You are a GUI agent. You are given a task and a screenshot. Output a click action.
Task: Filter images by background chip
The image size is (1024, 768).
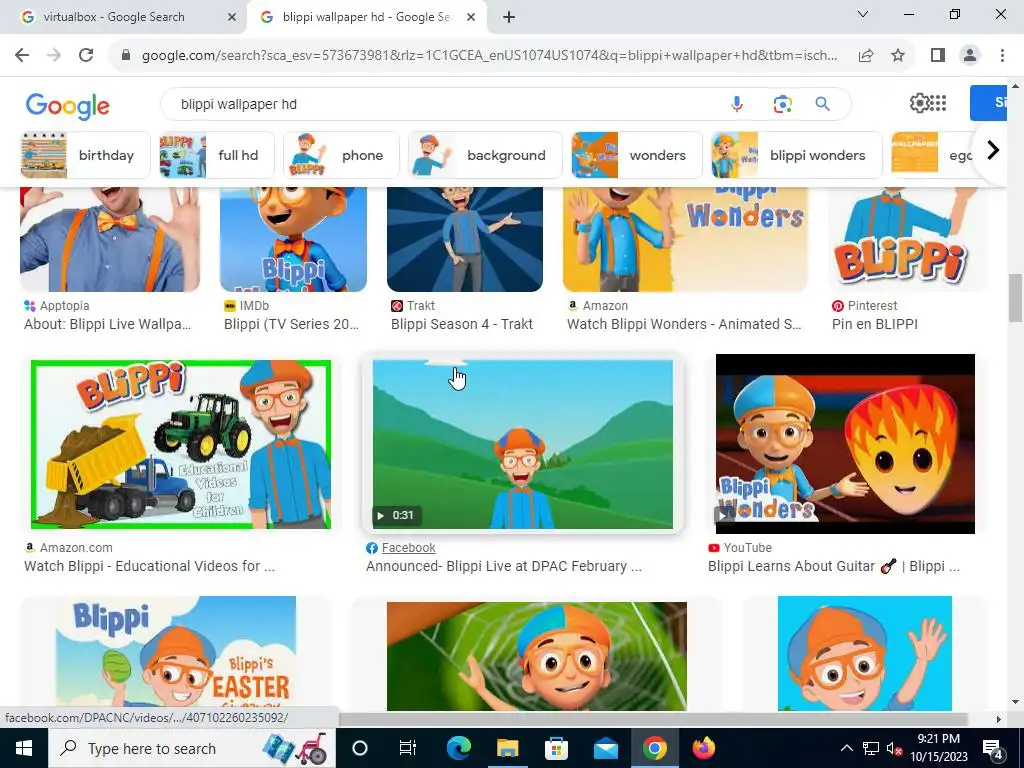pyautogui.click(x=485, y=155)
